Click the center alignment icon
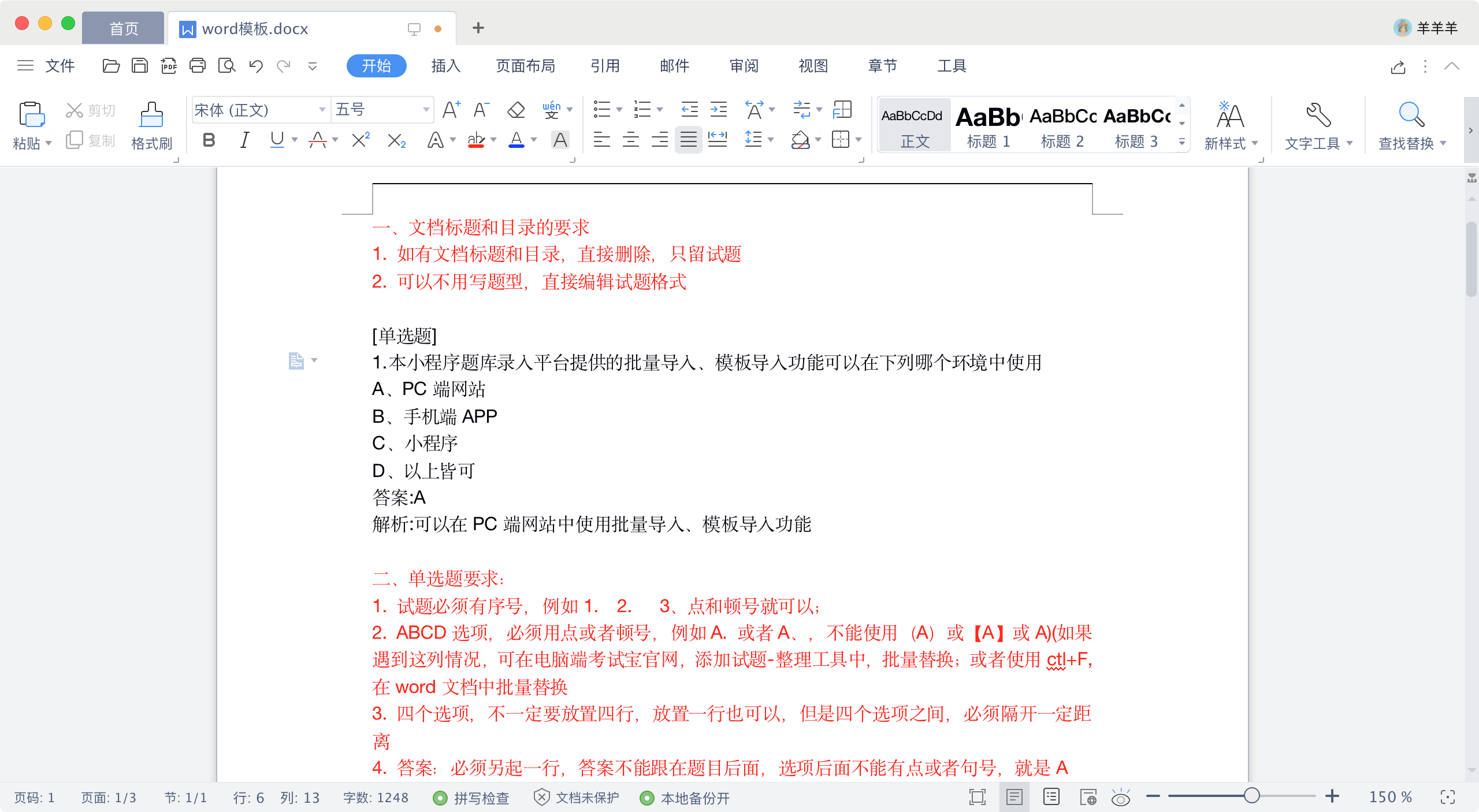Image resolution: width=1479 pixels, height=812 pixels. click(x=630, y=140)
